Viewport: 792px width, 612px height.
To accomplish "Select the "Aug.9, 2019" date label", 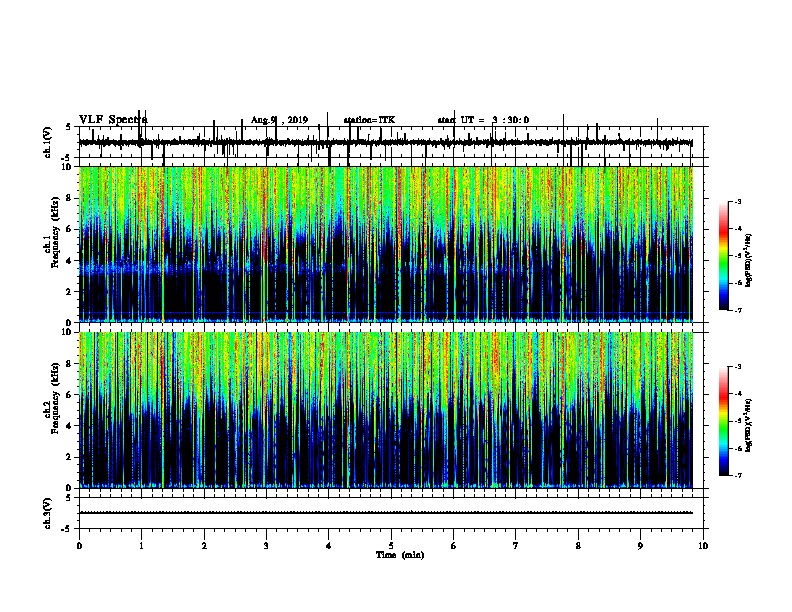I will [279, 120].
